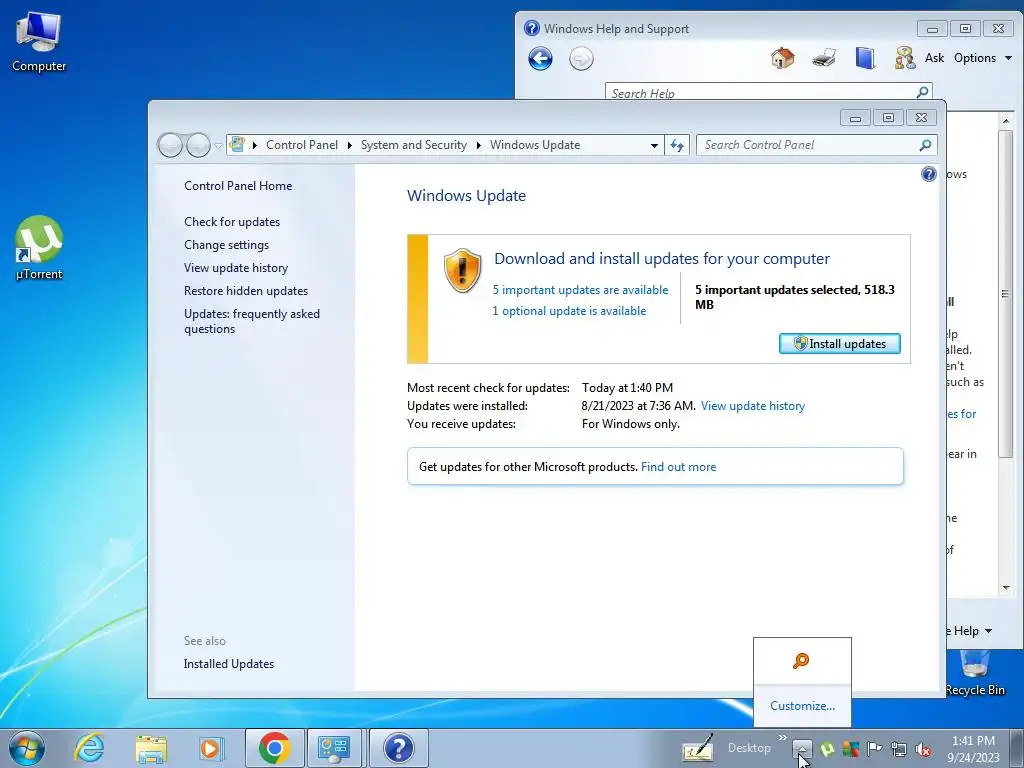Open Help and Support home icon
The height and width of the screenshot is (768, 1024).
coord(782,58)
